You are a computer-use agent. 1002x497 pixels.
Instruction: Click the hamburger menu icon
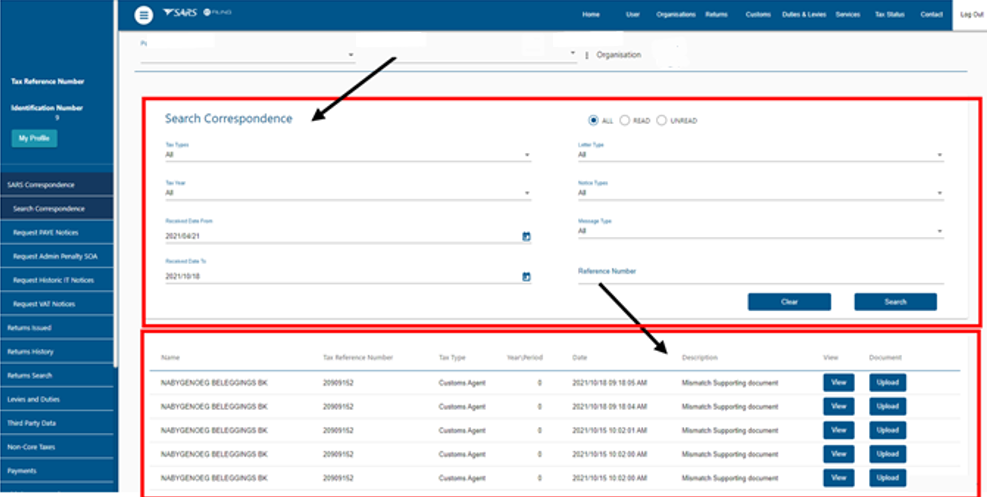(144, 15)
